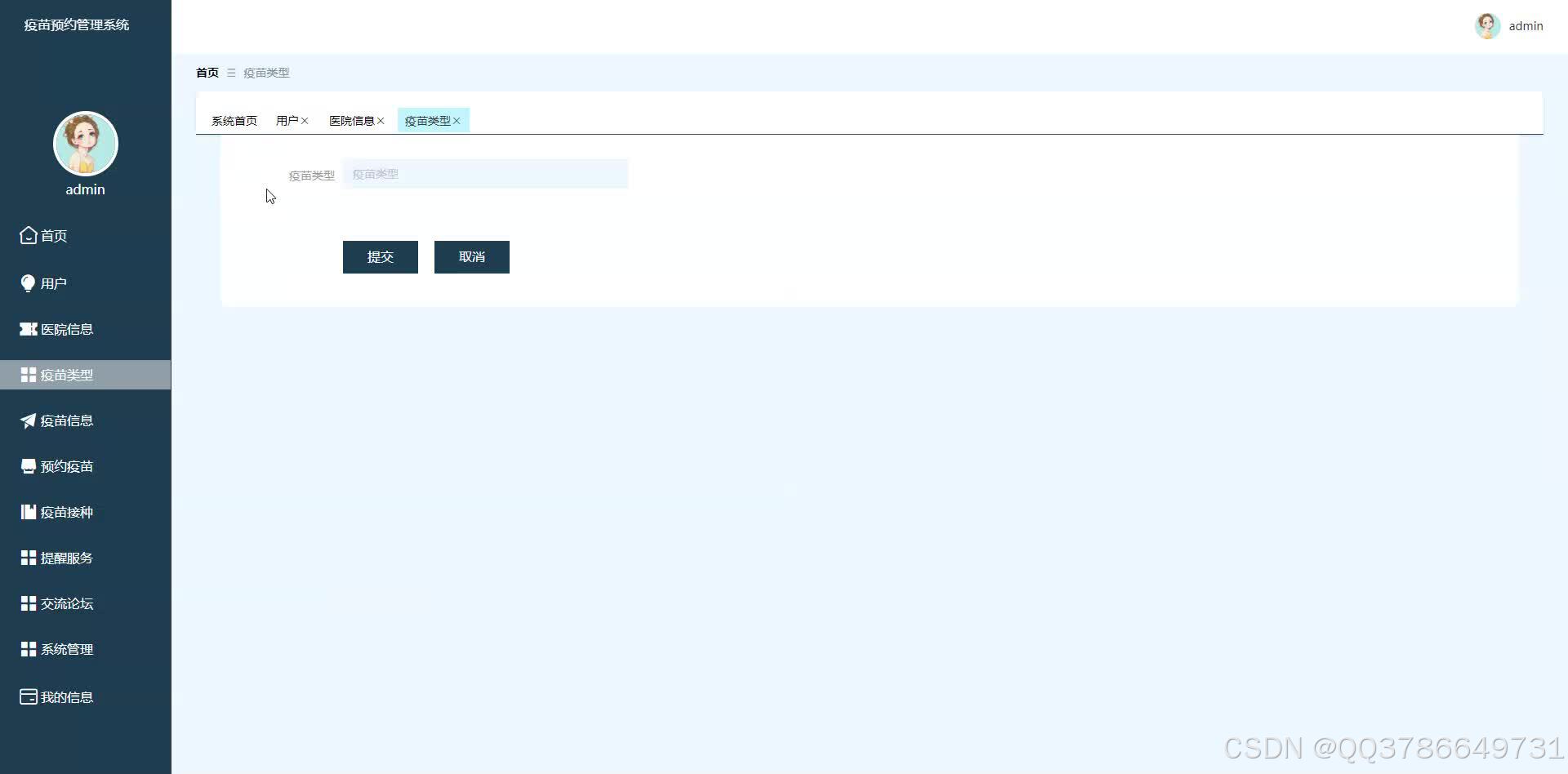Open 首页 in the sidebar menu

(86, 235)
